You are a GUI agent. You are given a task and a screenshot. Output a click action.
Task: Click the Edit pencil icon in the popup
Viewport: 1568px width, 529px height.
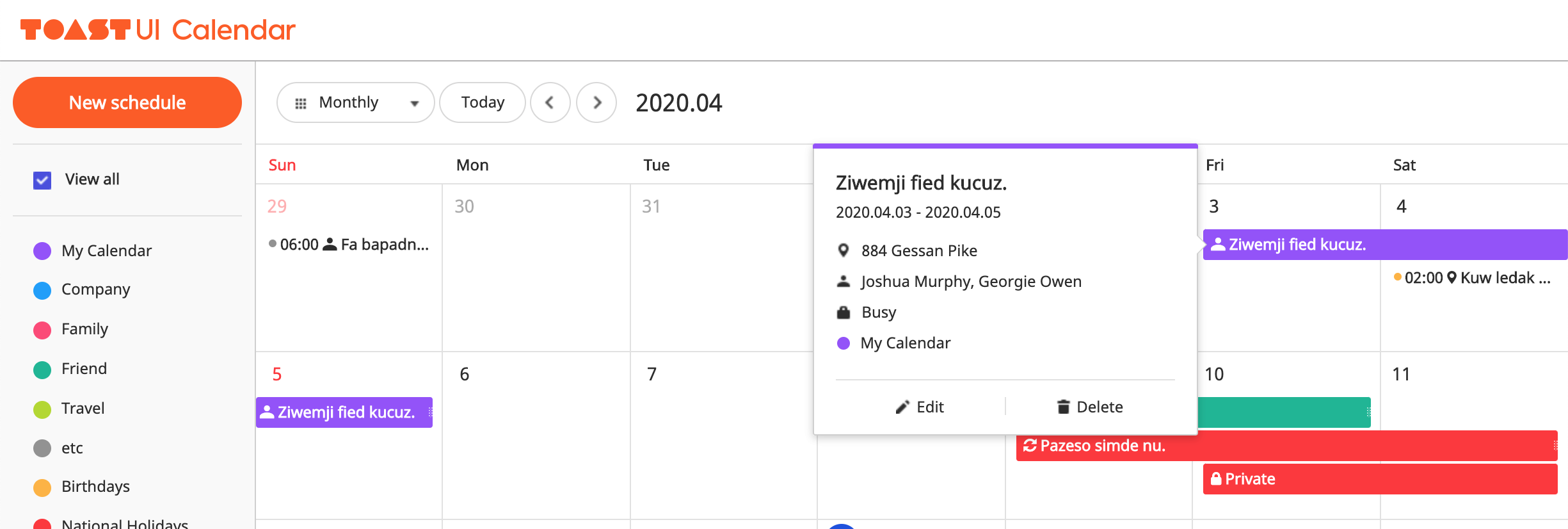click(902, 407)
